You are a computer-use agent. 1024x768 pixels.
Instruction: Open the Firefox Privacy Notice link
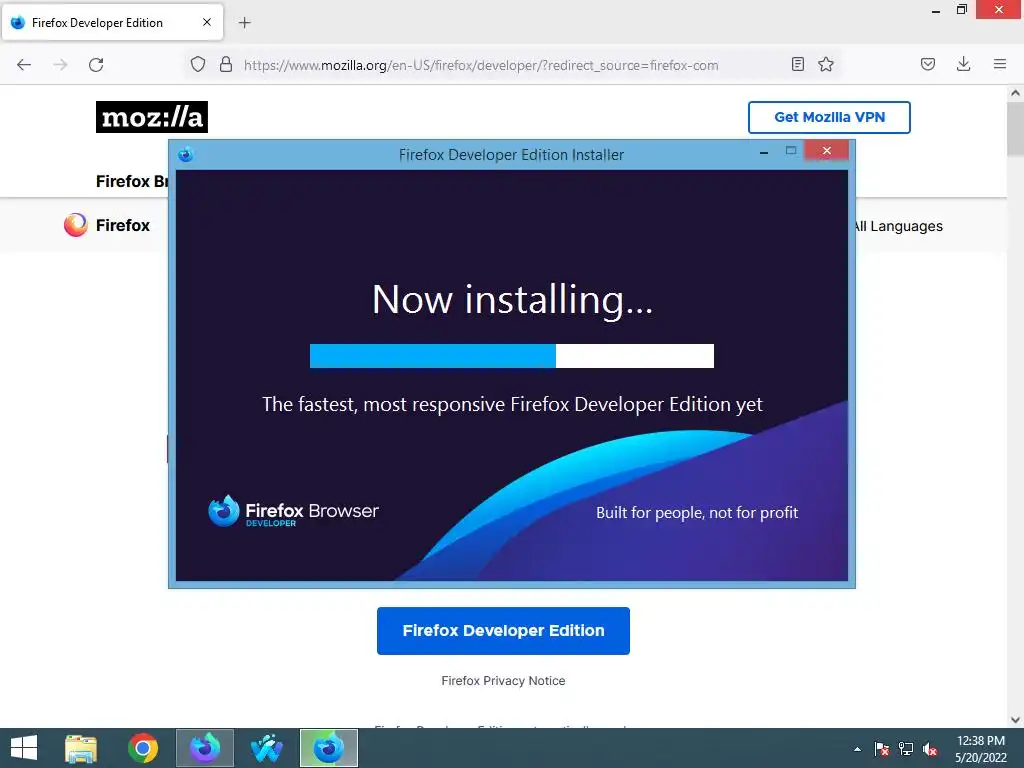tap(504, 680)
